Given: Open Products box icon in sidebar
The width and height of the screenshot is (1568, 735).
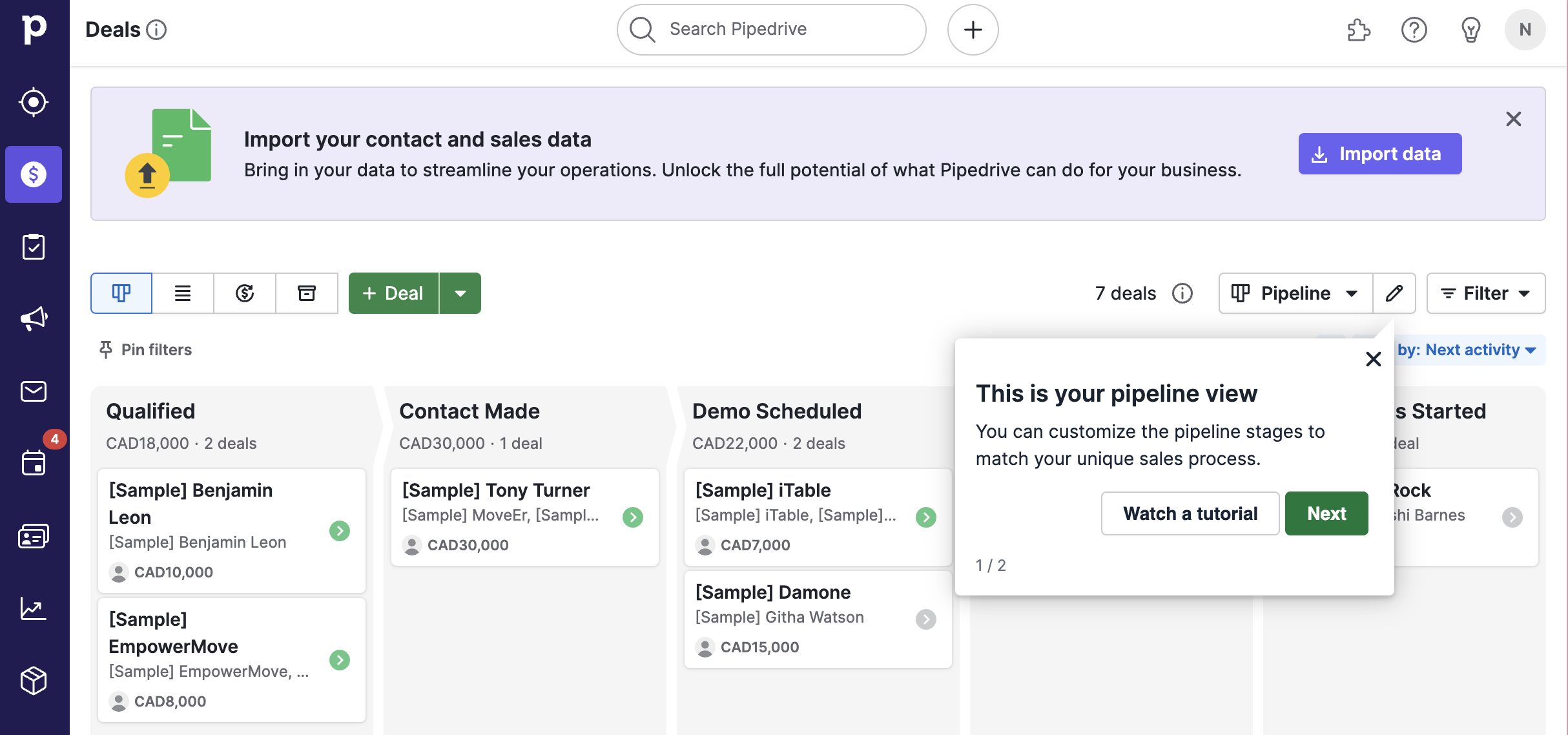Looking at the screenshot, I should point(34,681).
